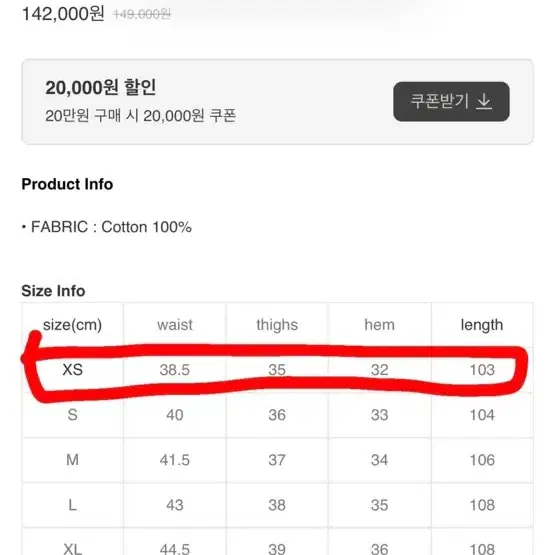This screenshot has width=555, height=555.
Task: Click the FABRIC Cotton 100% line
Action: (107, 227)
